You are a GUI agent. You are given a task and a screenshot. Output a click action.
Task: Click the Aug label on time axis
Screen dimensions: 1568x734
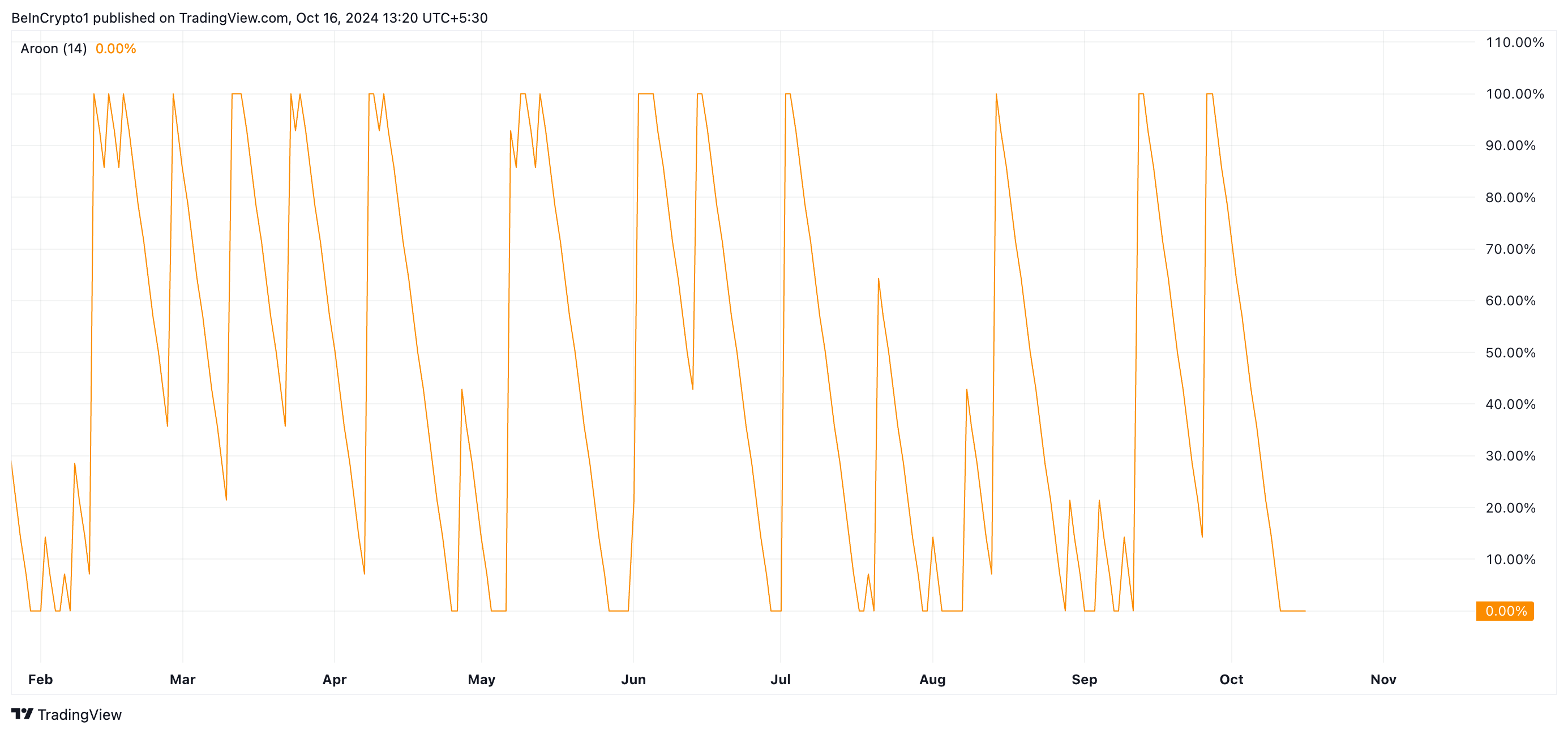[x=932, y=679]
